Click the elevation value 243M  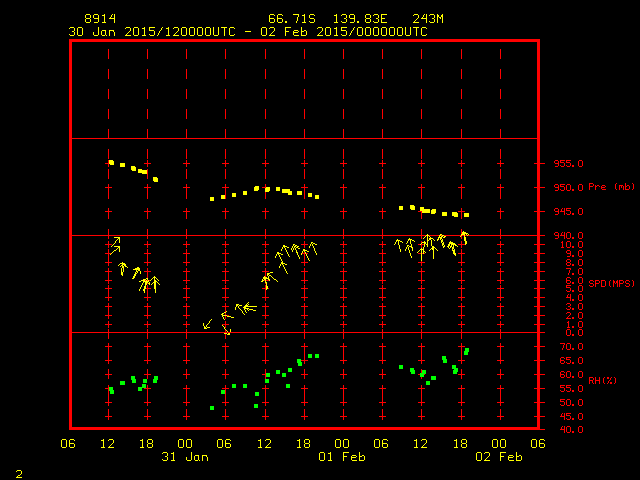tap(428, 19)
